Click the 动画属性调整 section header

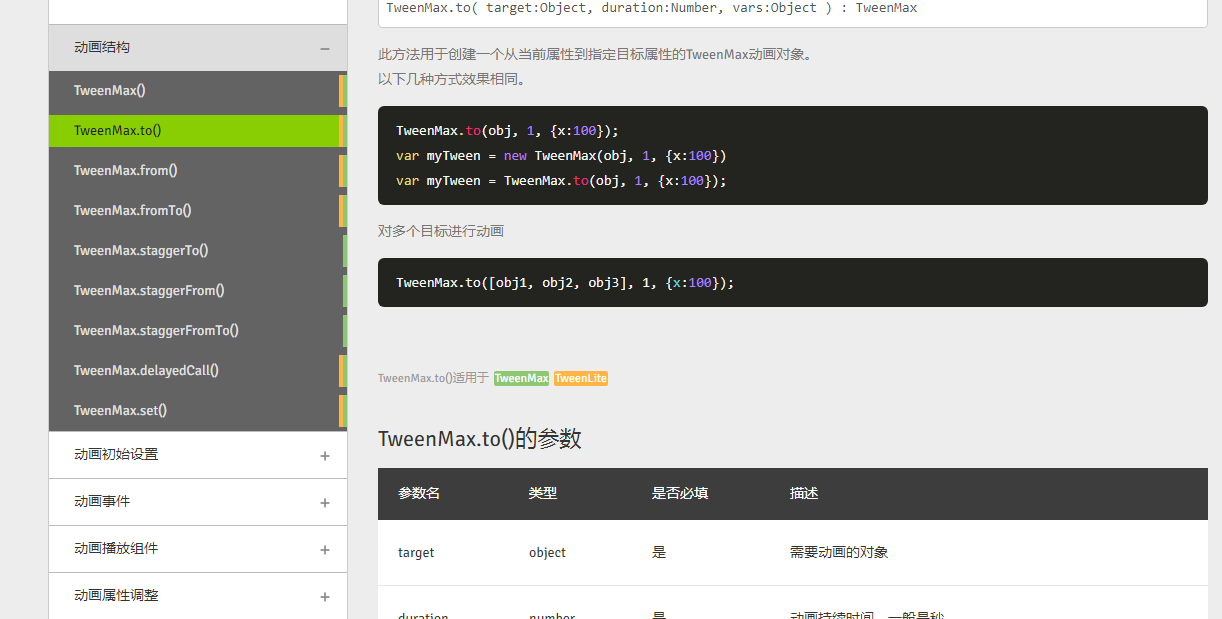pyautogui.click(x=198, y=596)
